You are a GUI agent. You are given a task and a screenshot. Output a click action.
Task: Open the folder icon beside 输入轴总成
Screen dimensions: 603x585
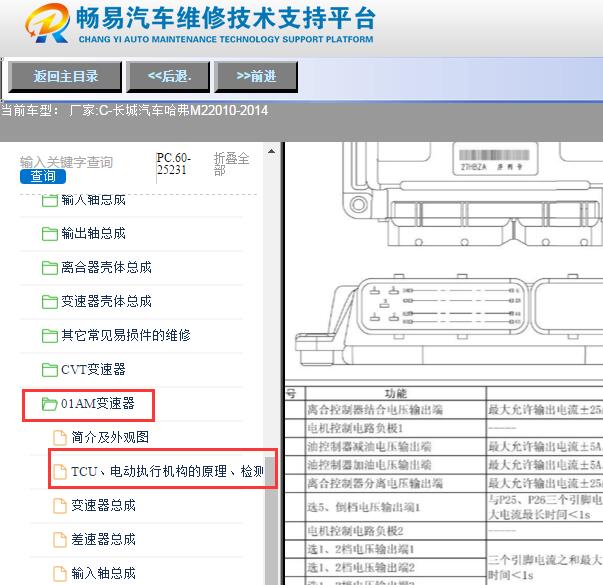click(x=50, y=200)
